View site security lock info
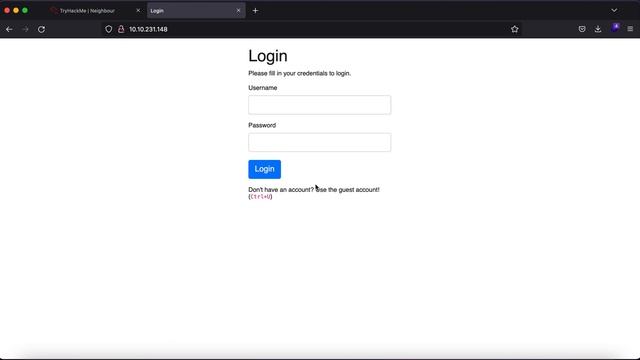This screenshot has width=640, height=360. [121, 29]
